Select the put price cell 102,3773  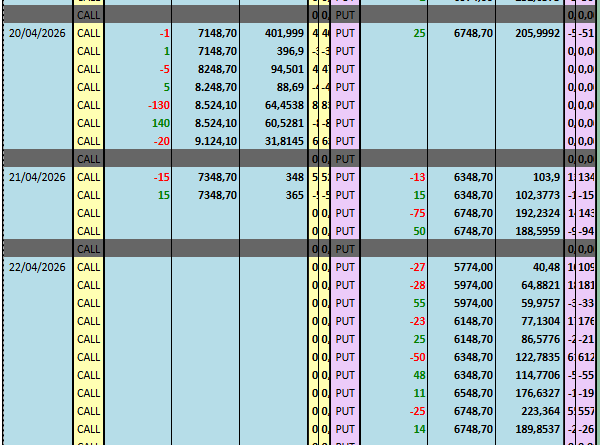point(530,195)
